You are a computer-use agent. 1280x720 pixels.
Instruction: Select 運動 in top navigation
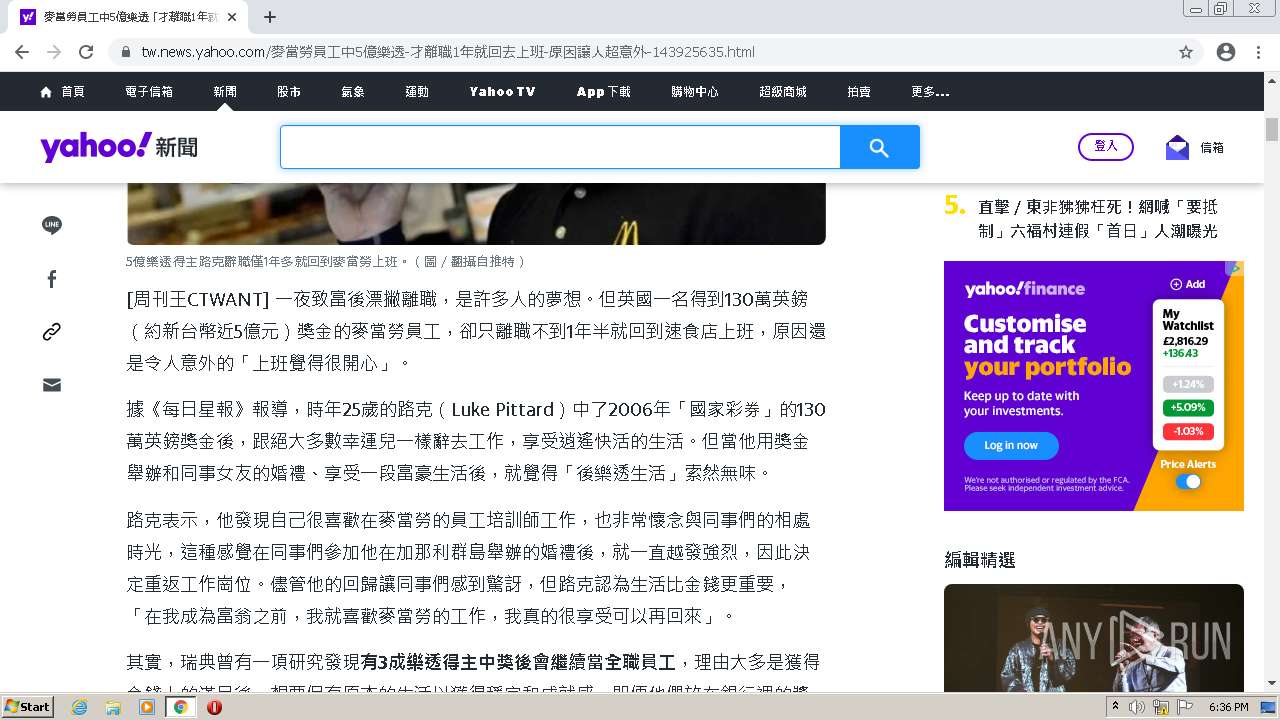(x=417, y=91)
